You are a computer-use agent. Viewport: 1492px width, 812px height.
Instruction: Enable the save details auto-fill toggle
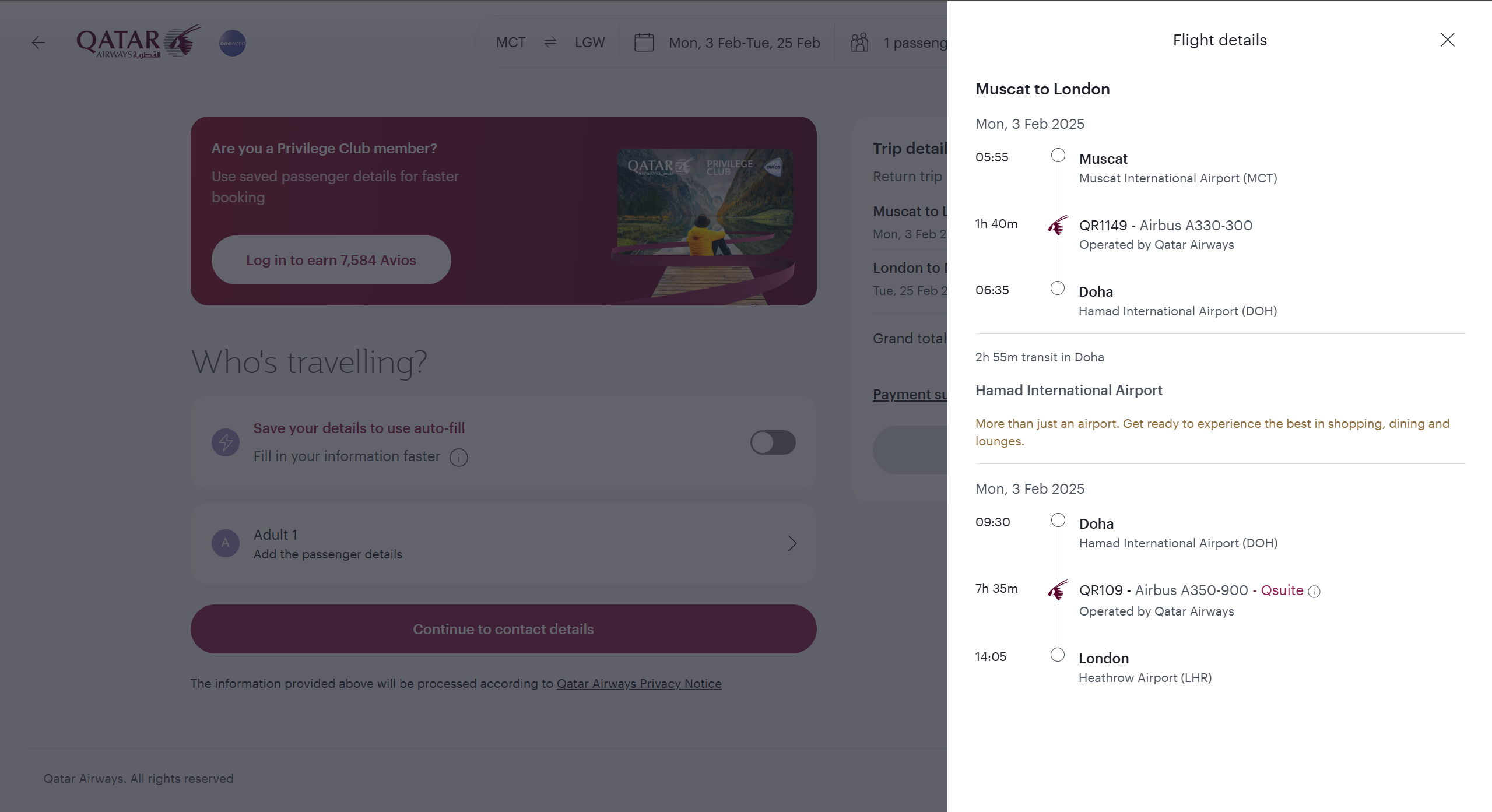pos(773,442)
